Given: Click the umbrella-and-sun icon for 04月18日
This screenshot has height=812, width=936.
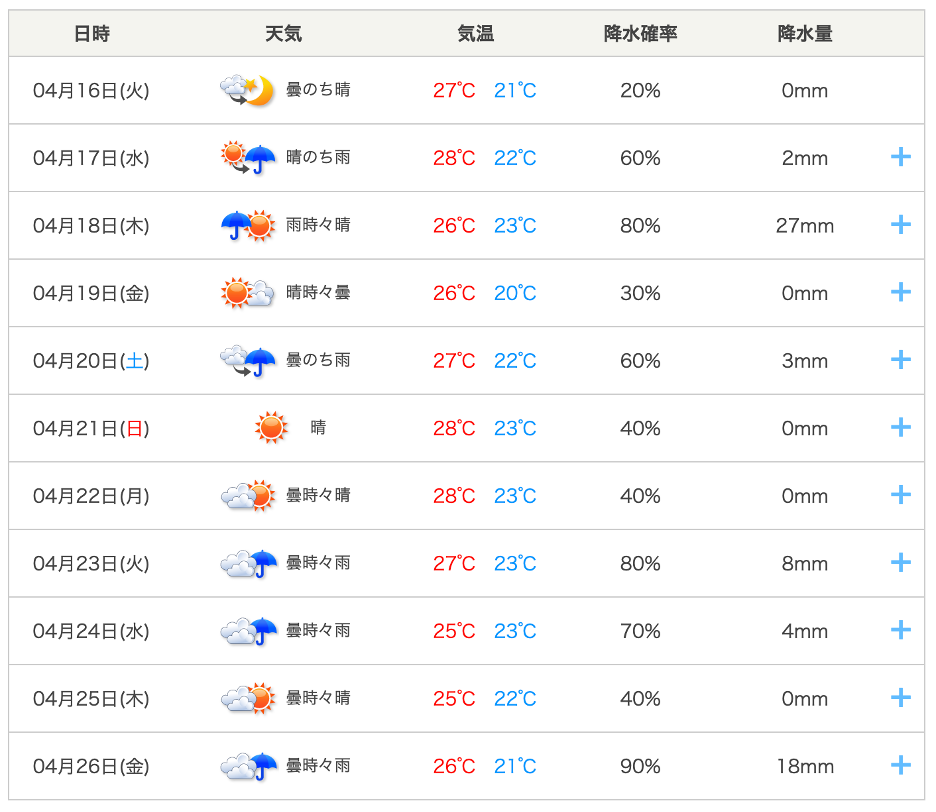Looking at the screenshot, I should [248, 226].
